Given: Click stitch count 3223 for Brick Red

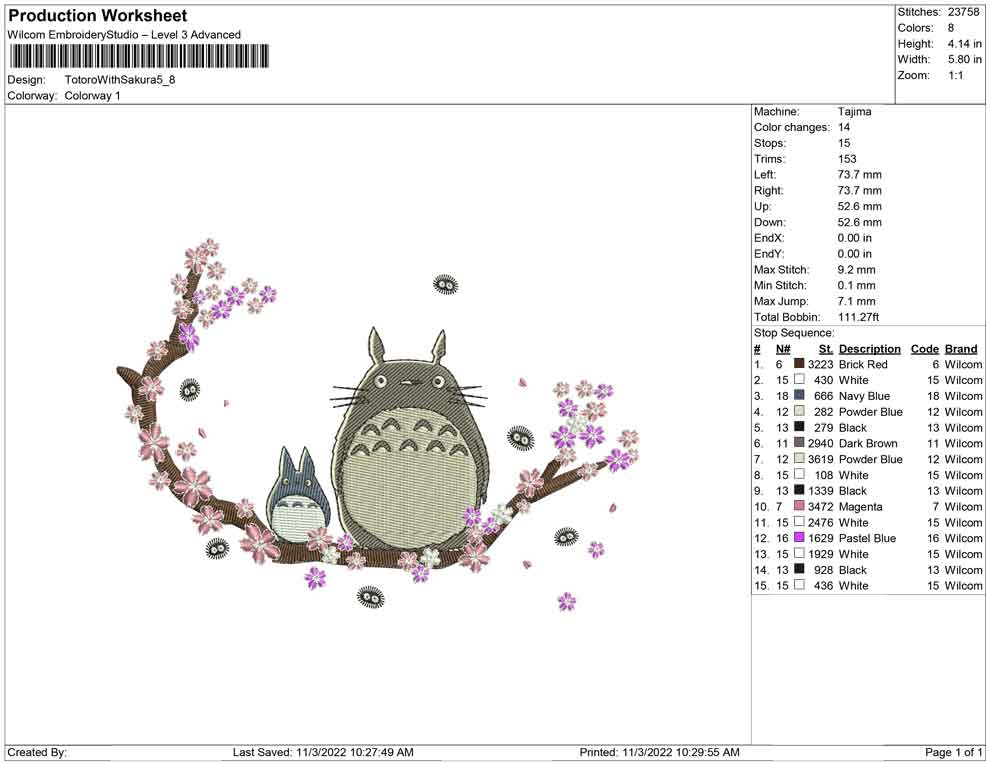Looking at the screenshot, I should 821,364.
